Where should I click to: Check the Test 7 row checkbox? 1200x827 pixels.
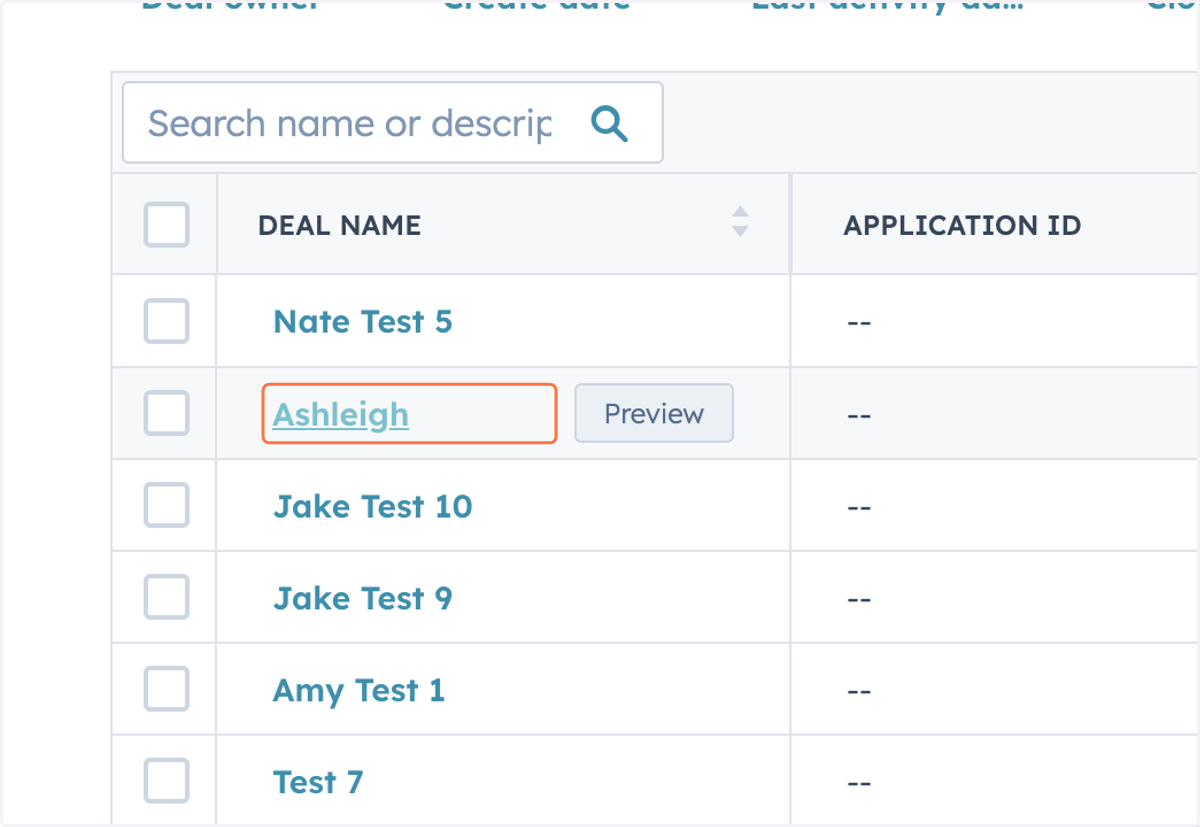166,781
